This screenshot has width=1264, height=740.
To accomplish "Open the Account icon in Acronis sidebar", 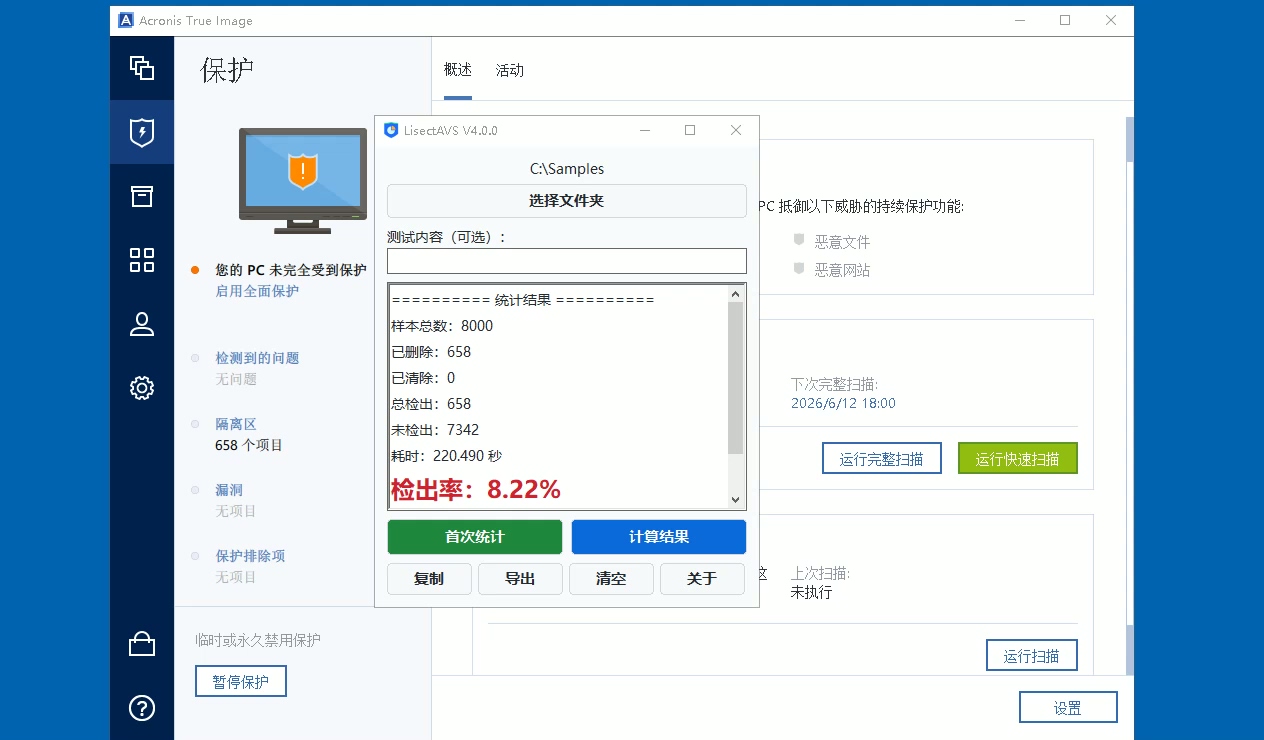I will pos(142,324).
